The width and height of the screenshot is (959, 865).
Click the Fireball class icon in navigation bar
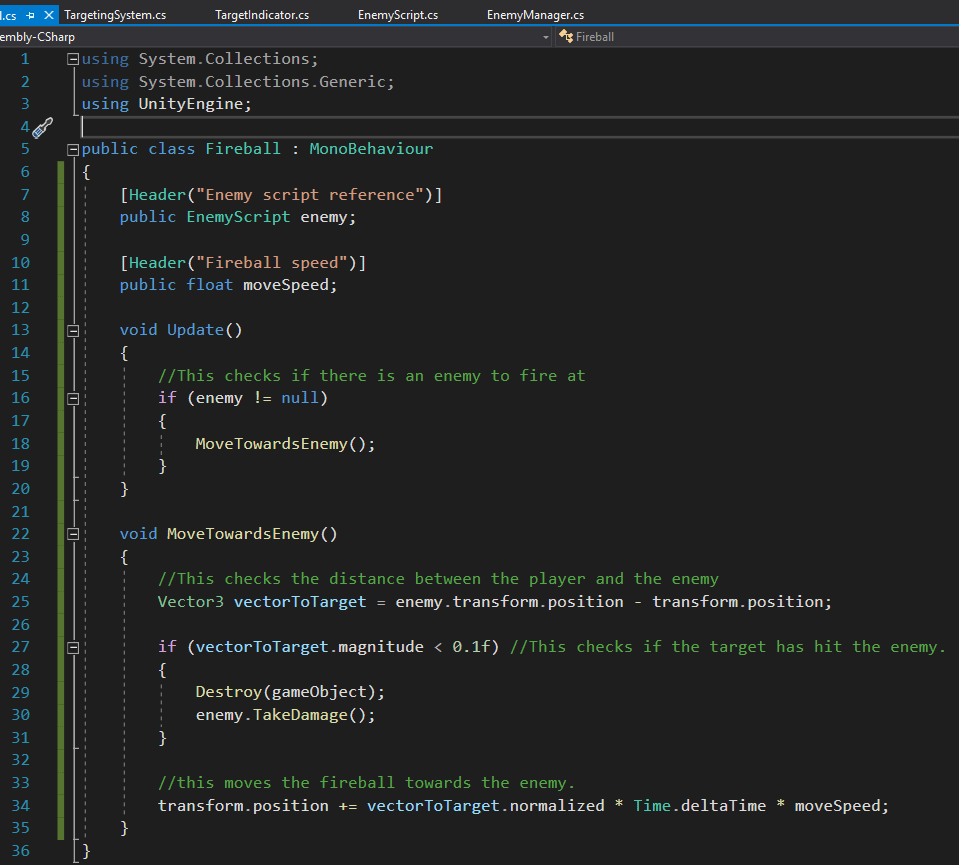pos(567,37)
